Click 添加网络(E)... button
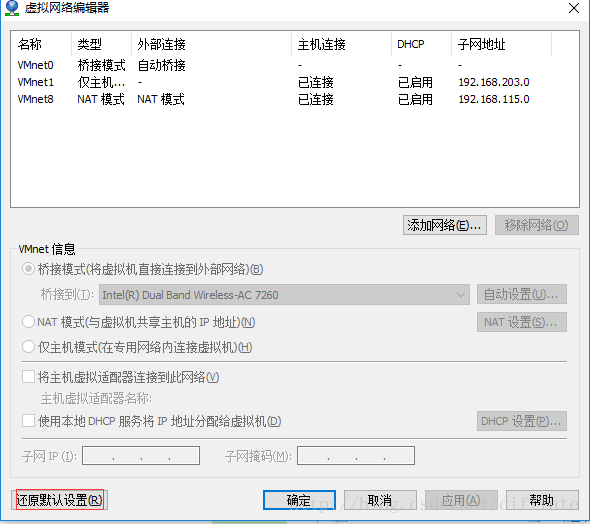The image size is (590, 524). pyautogui.click(x=445, y=225)
